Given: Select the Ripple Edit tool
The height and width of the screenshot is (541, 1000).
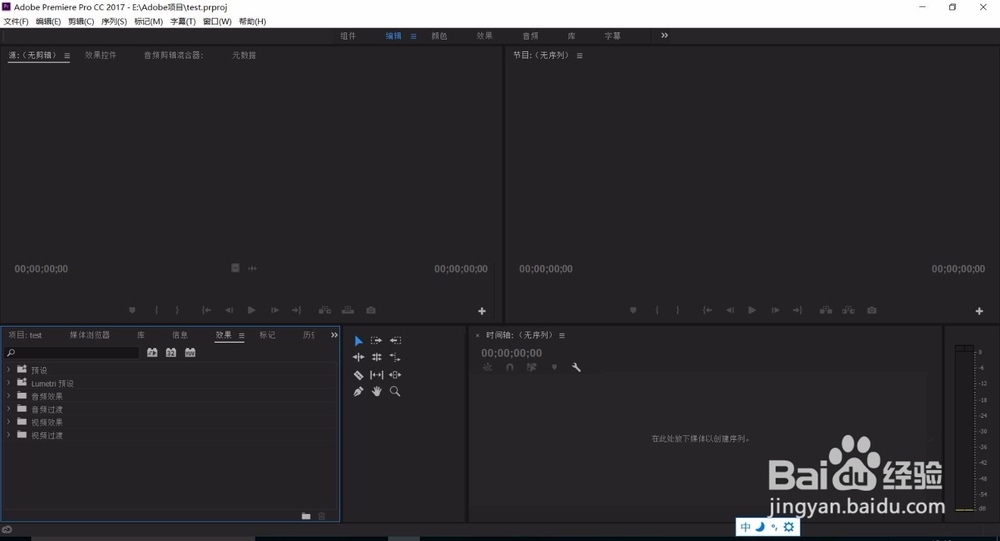Looking at the screenshot, I should tap(358, 357).
